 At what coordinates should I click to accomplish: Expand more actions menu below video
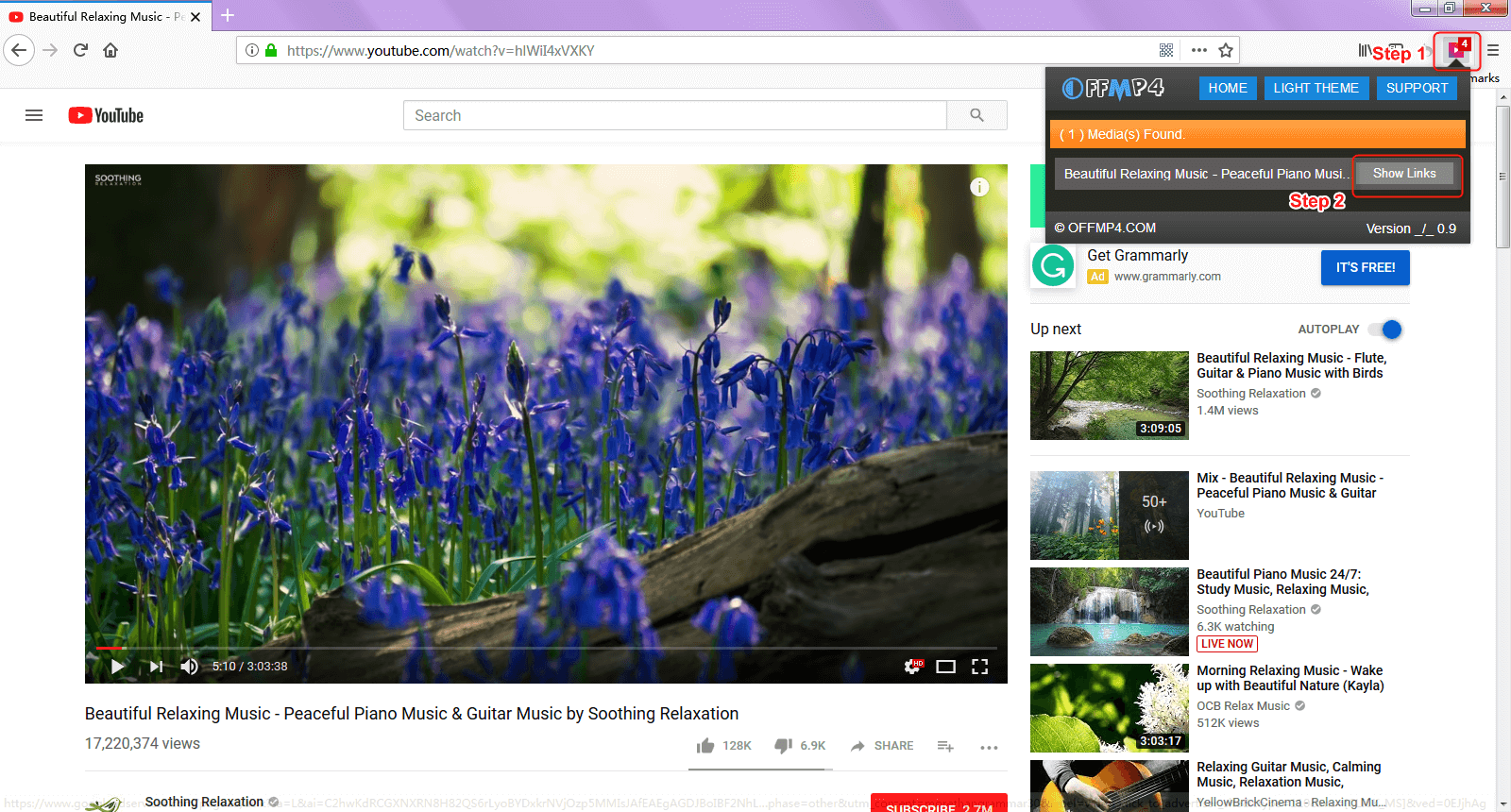pyautogui.click(x=989, y=747)
